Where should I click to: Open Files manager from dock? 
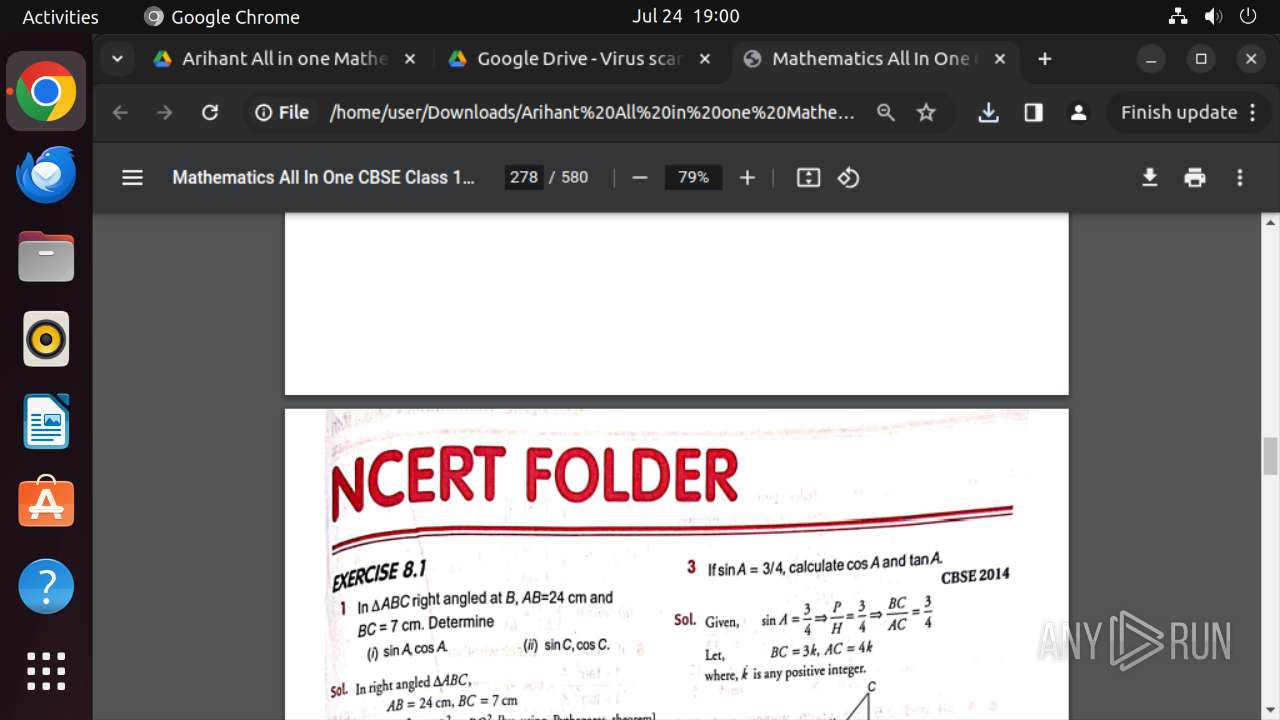coord(46,256)
